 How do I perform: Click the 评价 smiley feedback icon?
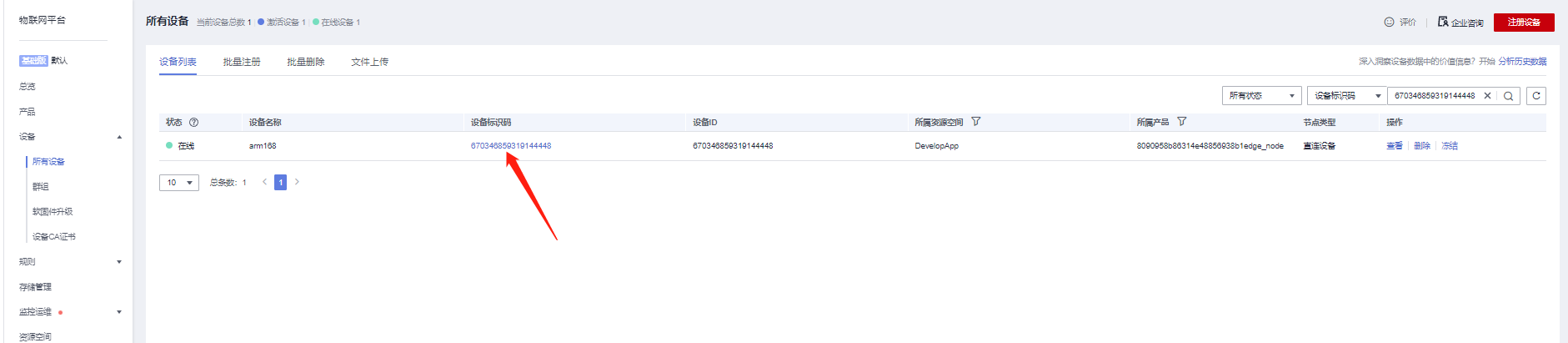click(x=1389, y=23)
